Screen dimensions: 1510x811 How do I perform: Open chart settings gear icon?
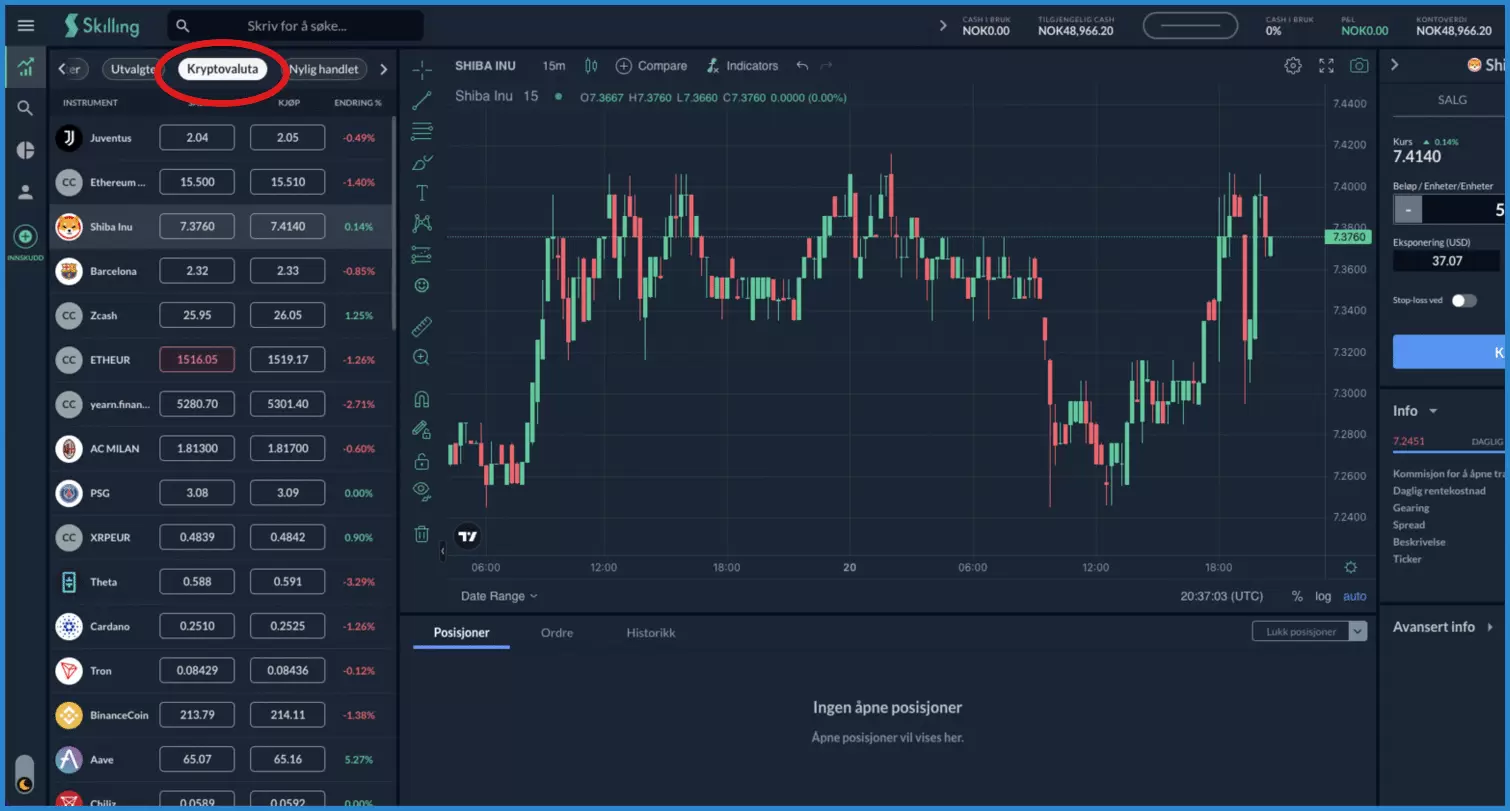pos(1293,66)
